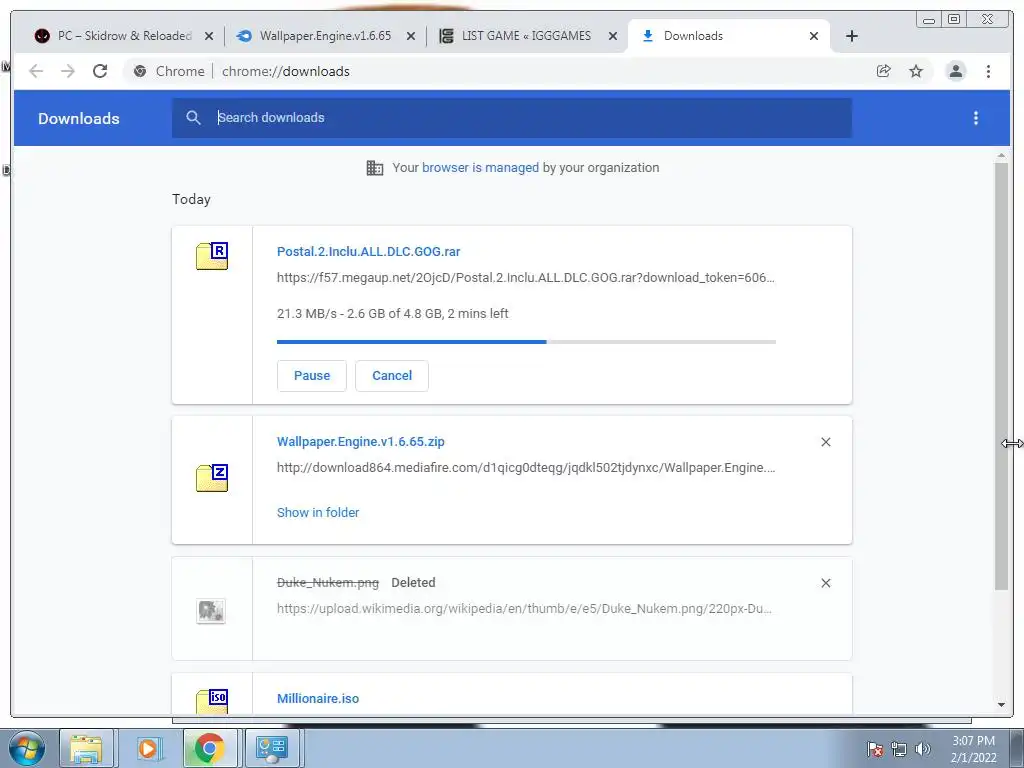Click the volume speaker tray icon

(x=923, y=749)
